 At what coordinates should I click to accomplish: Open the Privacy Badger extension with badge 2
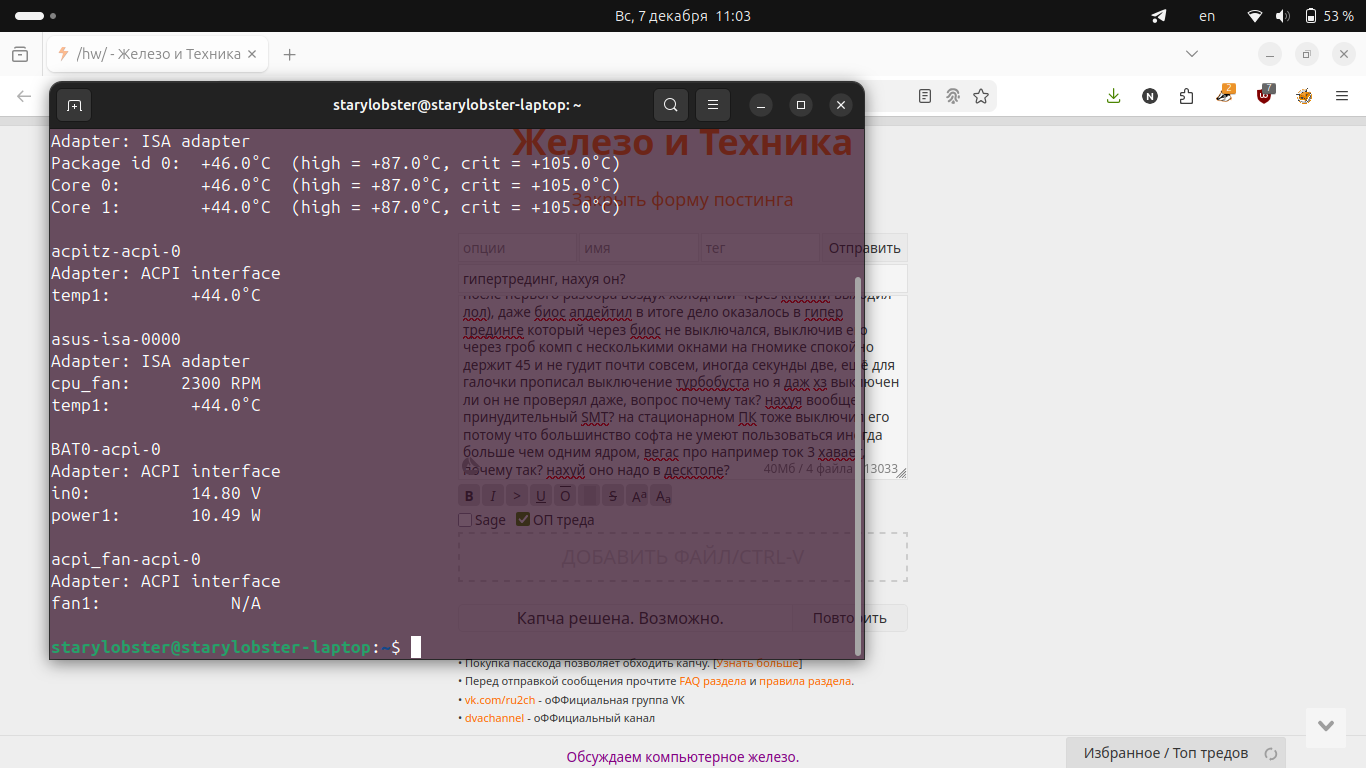(x=1225, y=95)
